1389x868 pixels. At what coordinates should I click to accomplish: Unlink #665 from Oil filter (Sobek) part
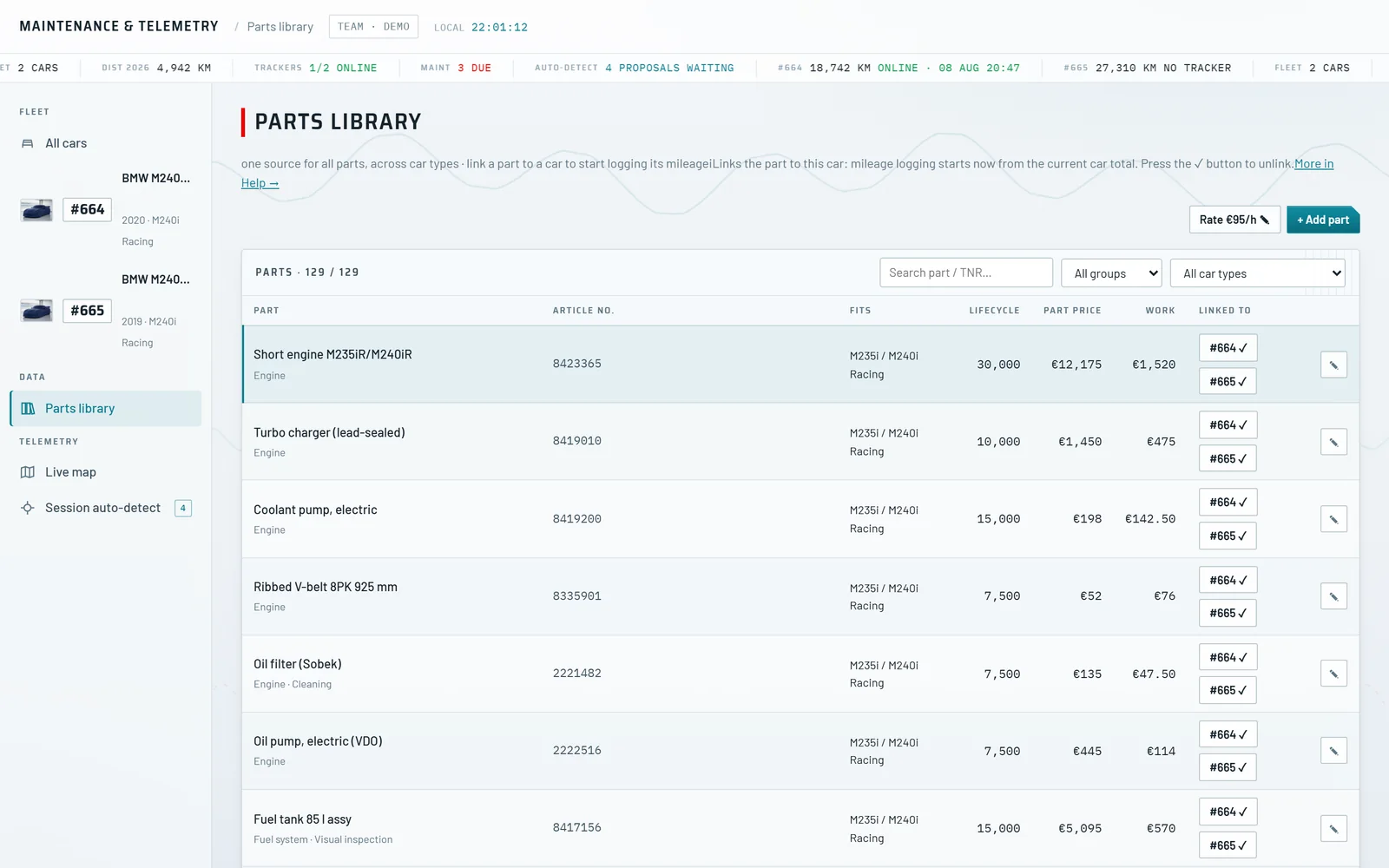pos(1228,690)
